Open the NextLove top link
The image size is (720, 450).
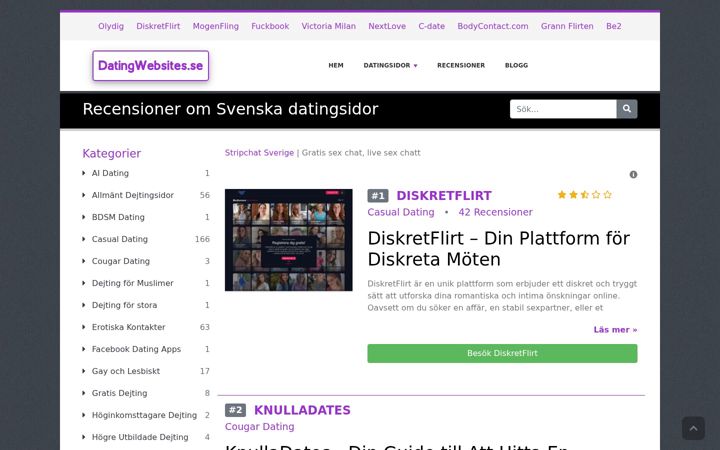pos(387,26)
